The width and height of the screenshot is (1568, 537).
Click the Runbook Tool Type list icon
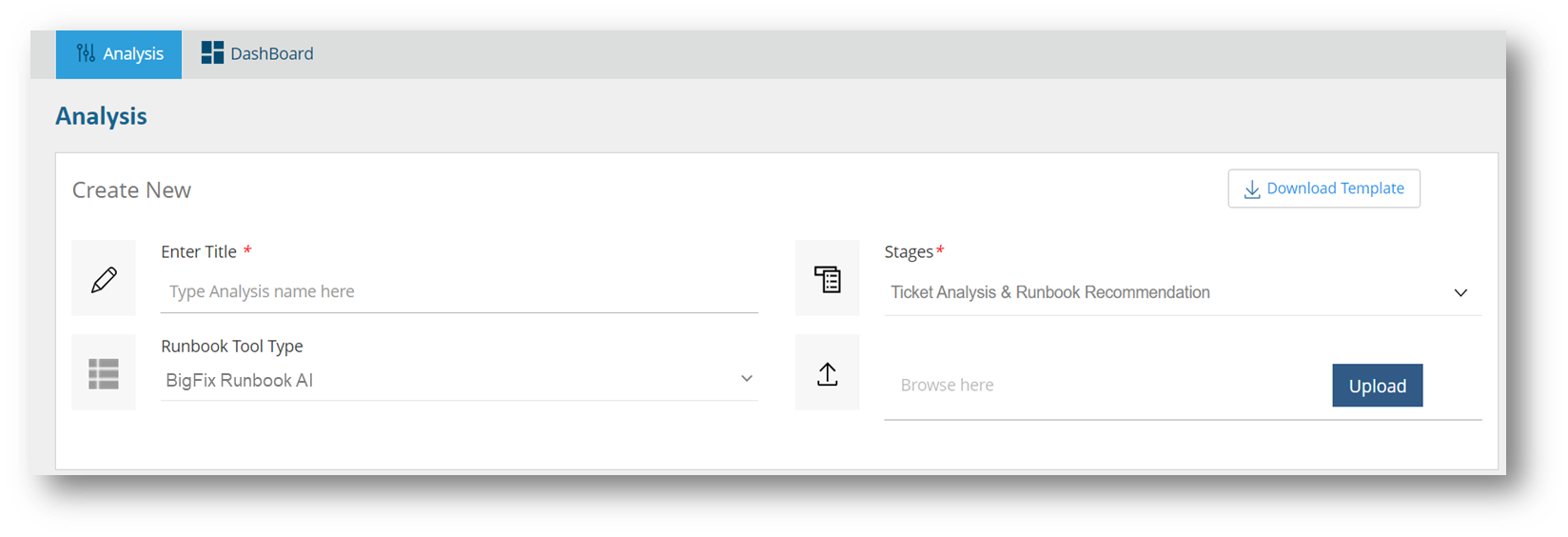point(104,373)
